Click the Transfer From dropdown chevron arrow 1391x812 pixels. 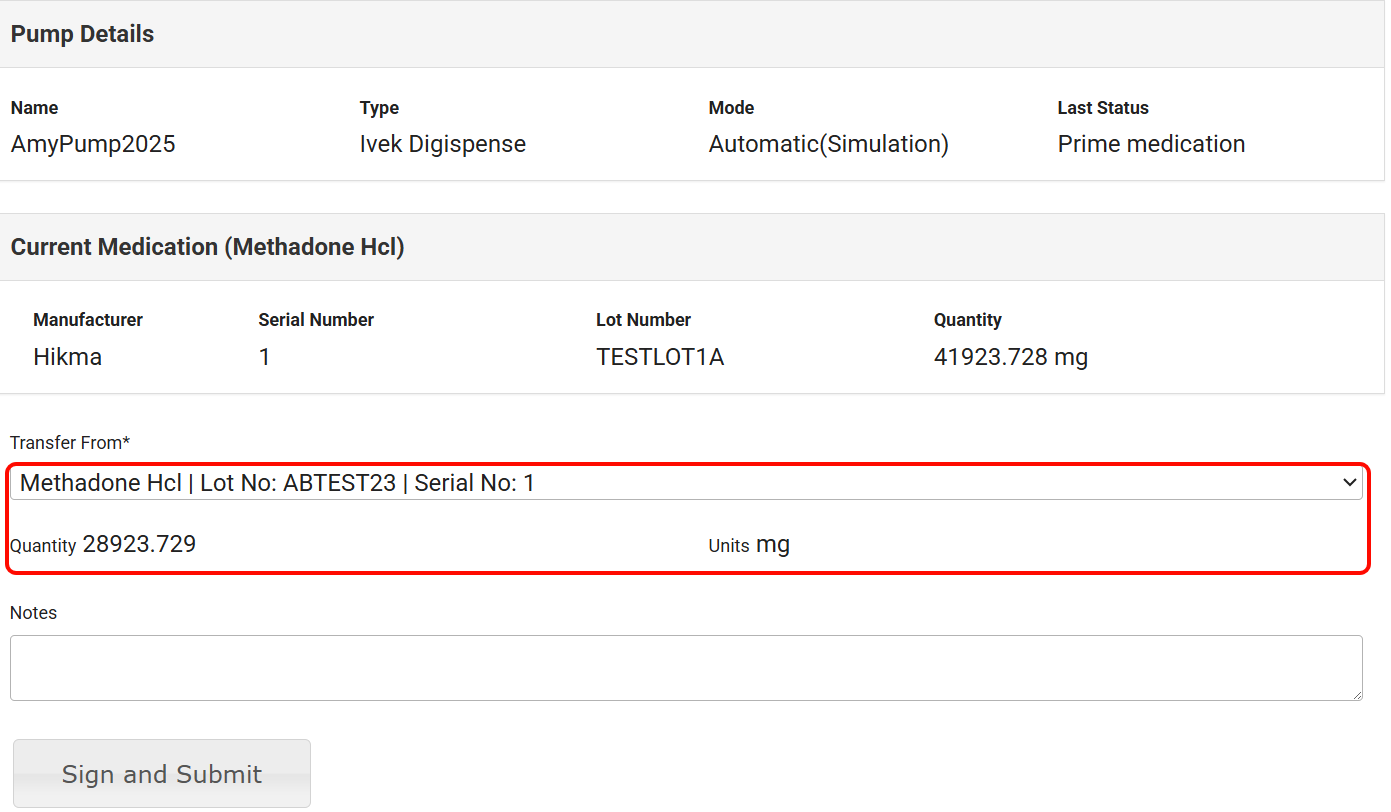point(1350,484)
